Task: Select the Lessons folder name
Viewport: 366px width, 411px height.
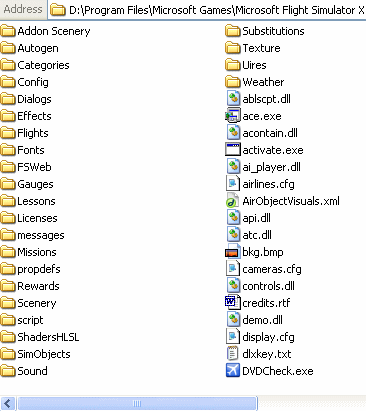Action: [x=36, y=201]
